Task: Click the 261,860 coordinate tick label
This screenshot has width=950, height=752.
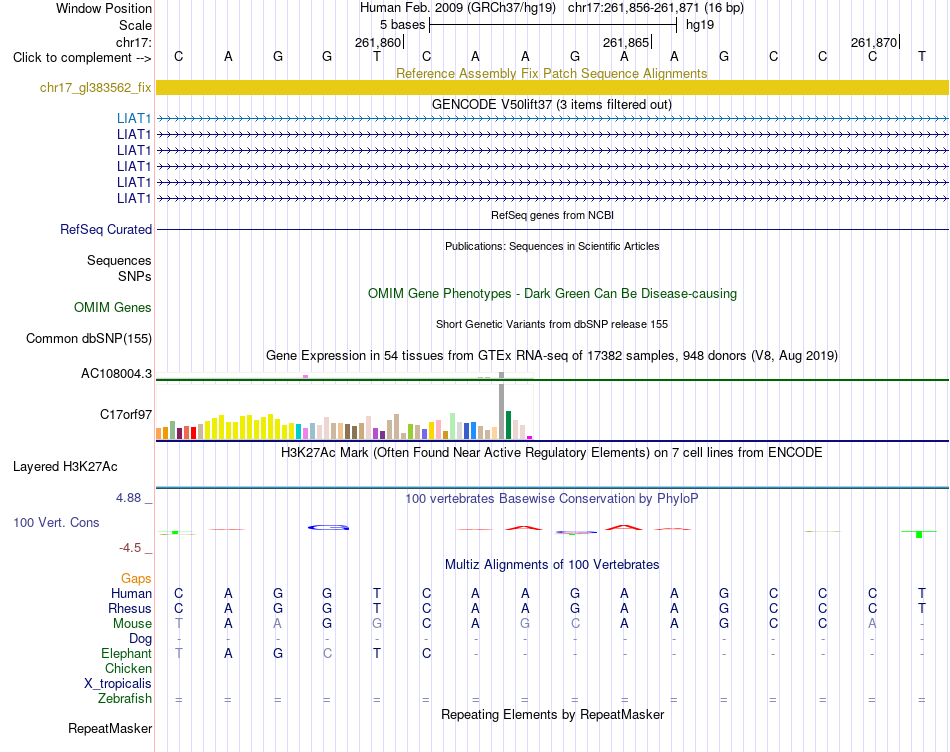Action: 378,42
